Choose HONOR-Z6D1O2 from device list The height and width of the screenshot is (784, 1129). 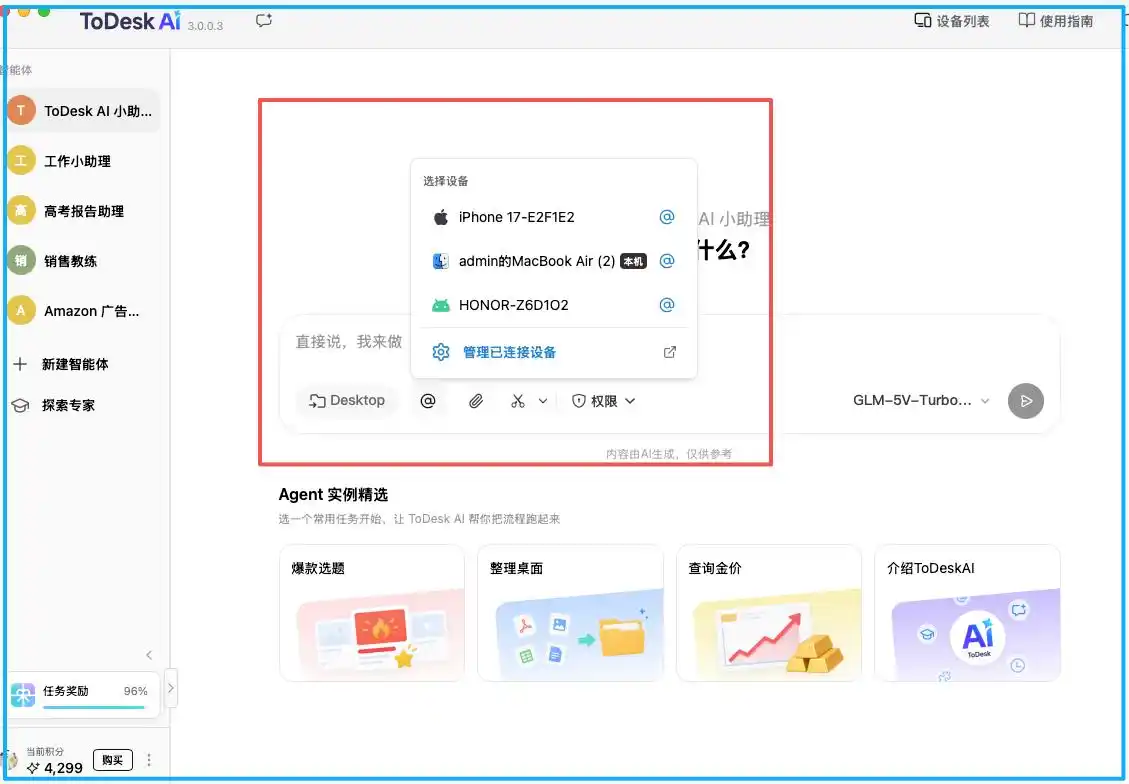pyautogui.click(x=553, y=305)
